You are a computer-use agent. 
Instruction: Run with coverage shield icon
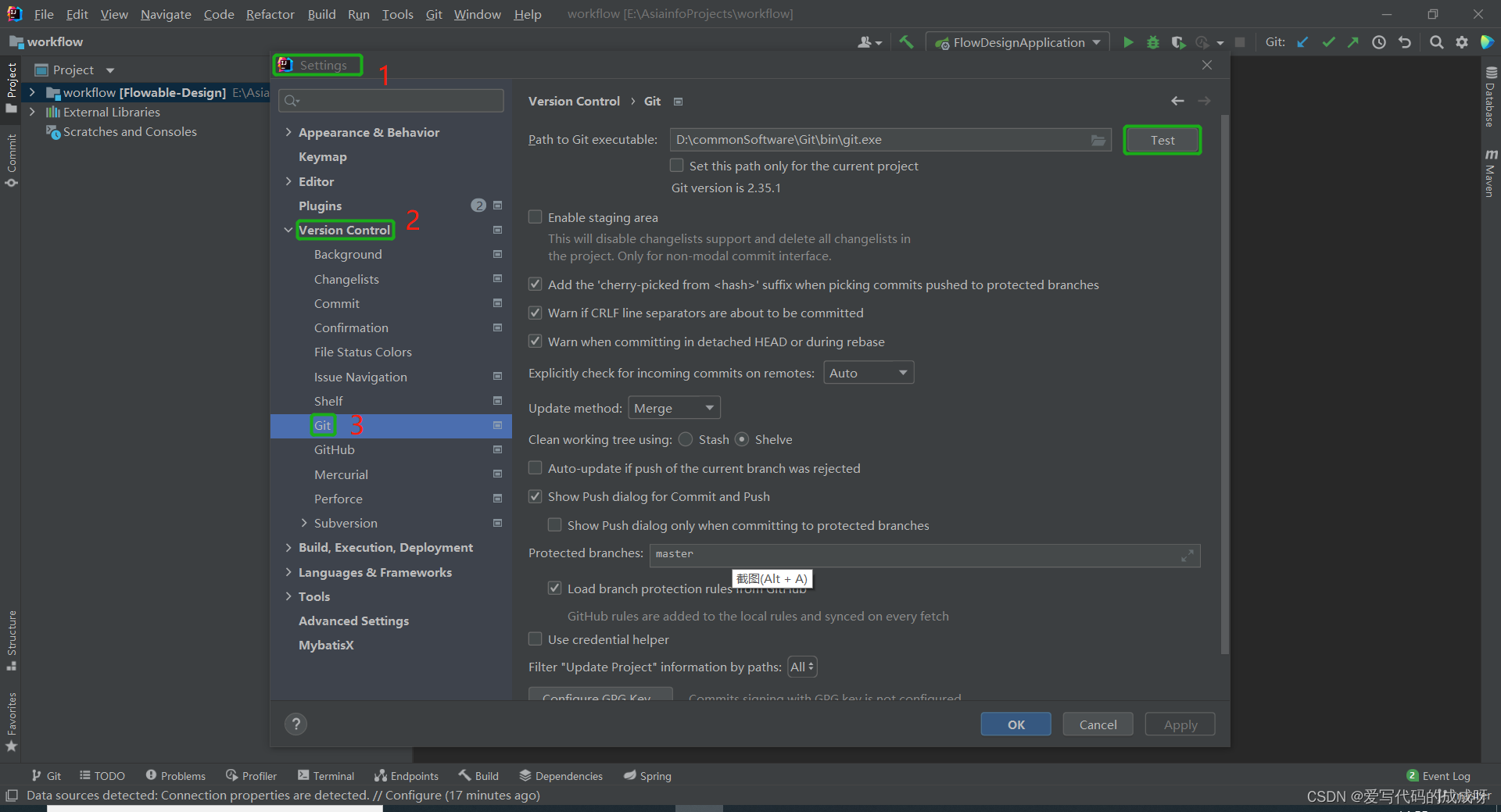click(1178, 42)
